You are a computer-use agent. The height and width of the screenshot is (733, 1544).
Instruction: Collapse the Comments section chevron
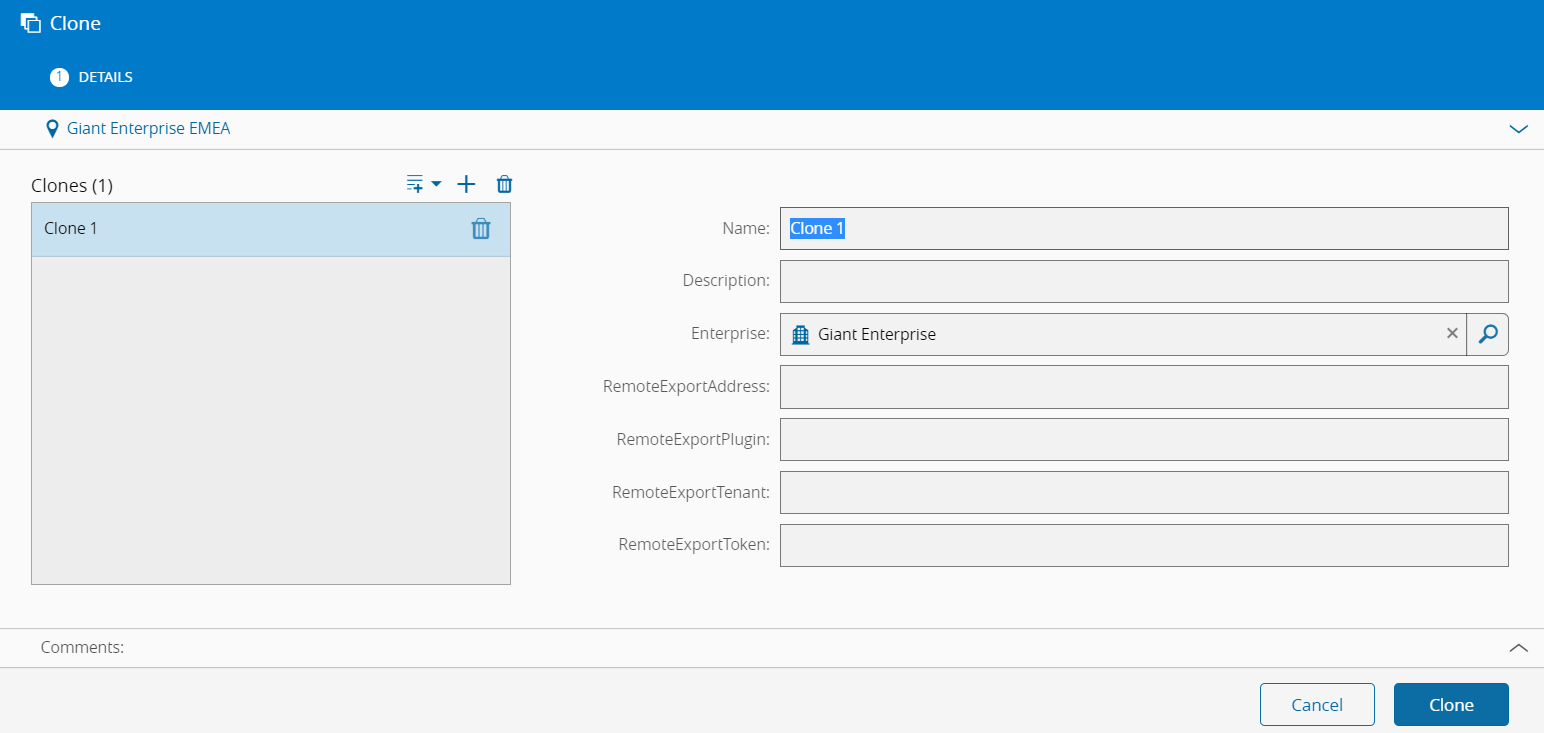[1518, 648]
